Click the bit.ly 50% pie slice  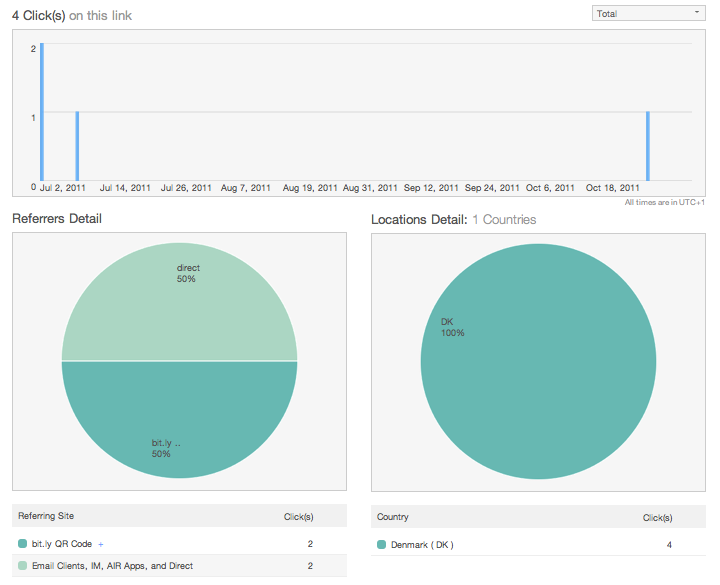(180, 419)
